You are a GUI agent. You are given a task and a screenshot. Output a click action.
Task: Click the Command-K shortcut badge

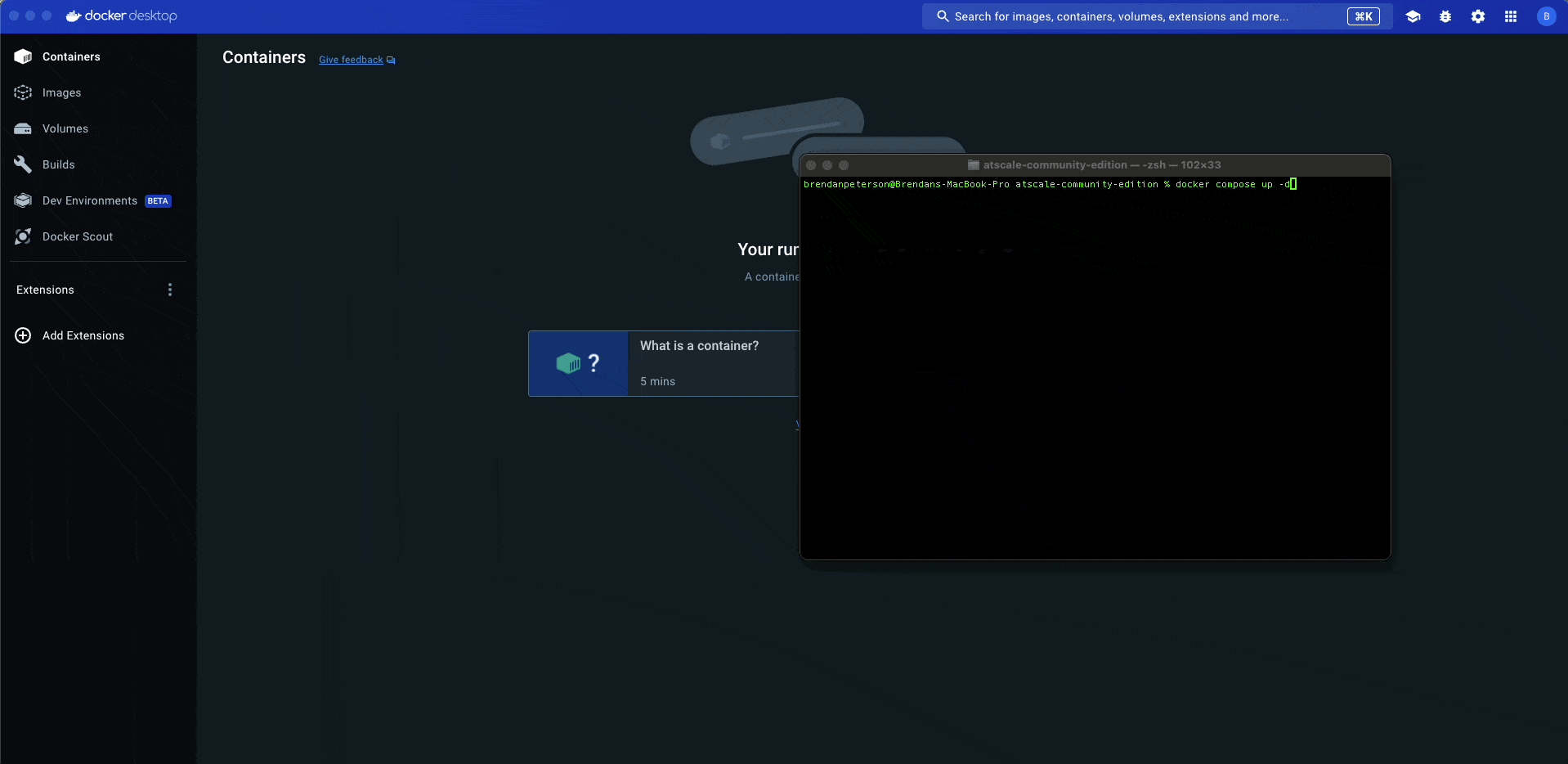point(1364,16)
